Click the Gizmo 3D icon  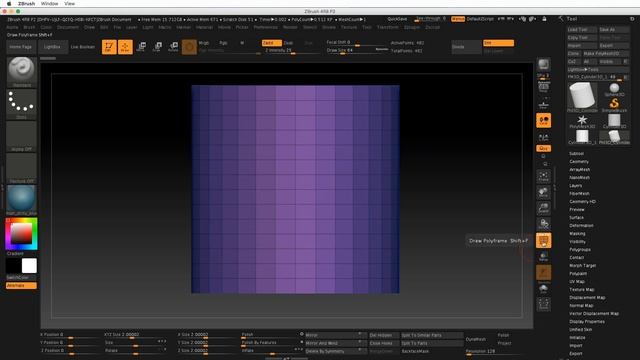pyautogui.click(x=189, y=47)
